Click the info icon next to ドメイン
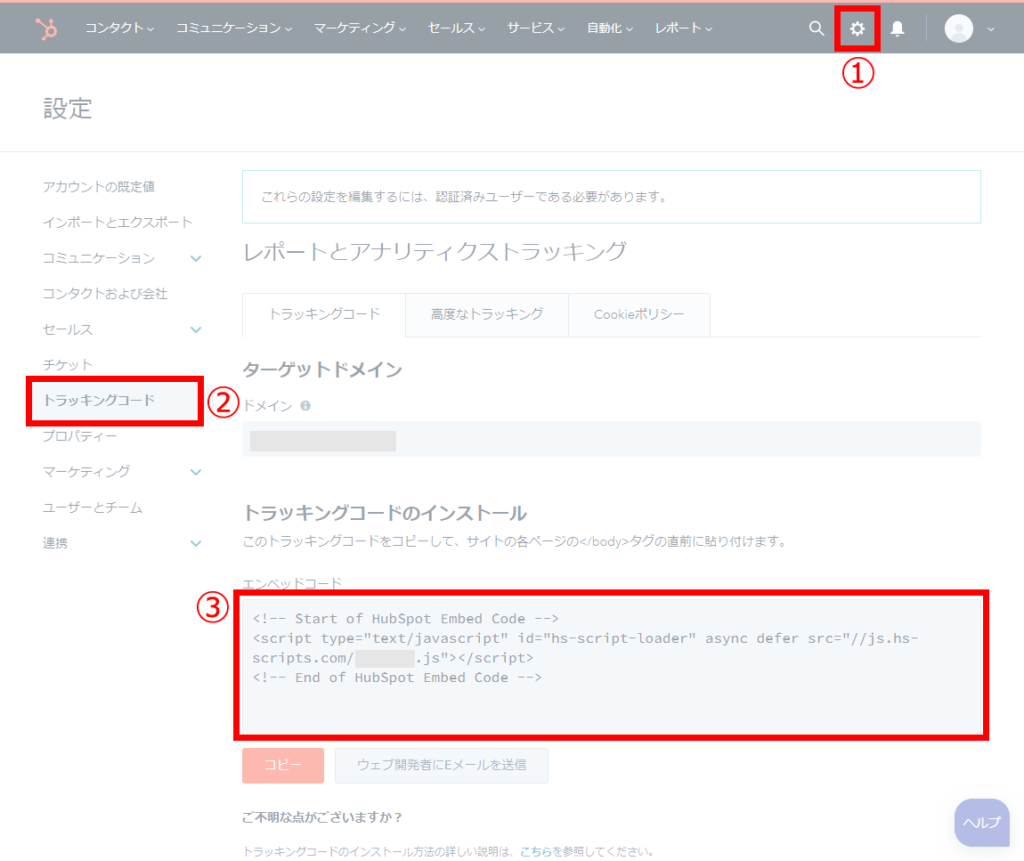Screen dimensions: 1024x861 [305, 406]
